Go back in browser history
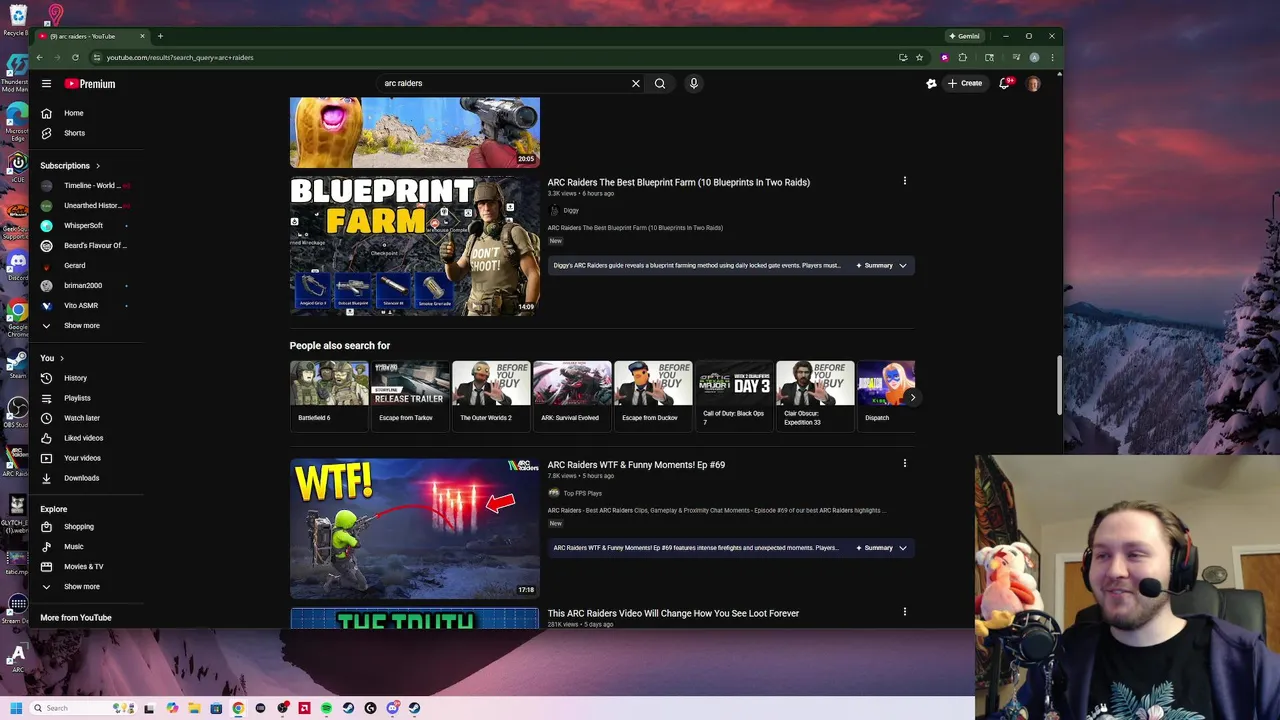 39,58
